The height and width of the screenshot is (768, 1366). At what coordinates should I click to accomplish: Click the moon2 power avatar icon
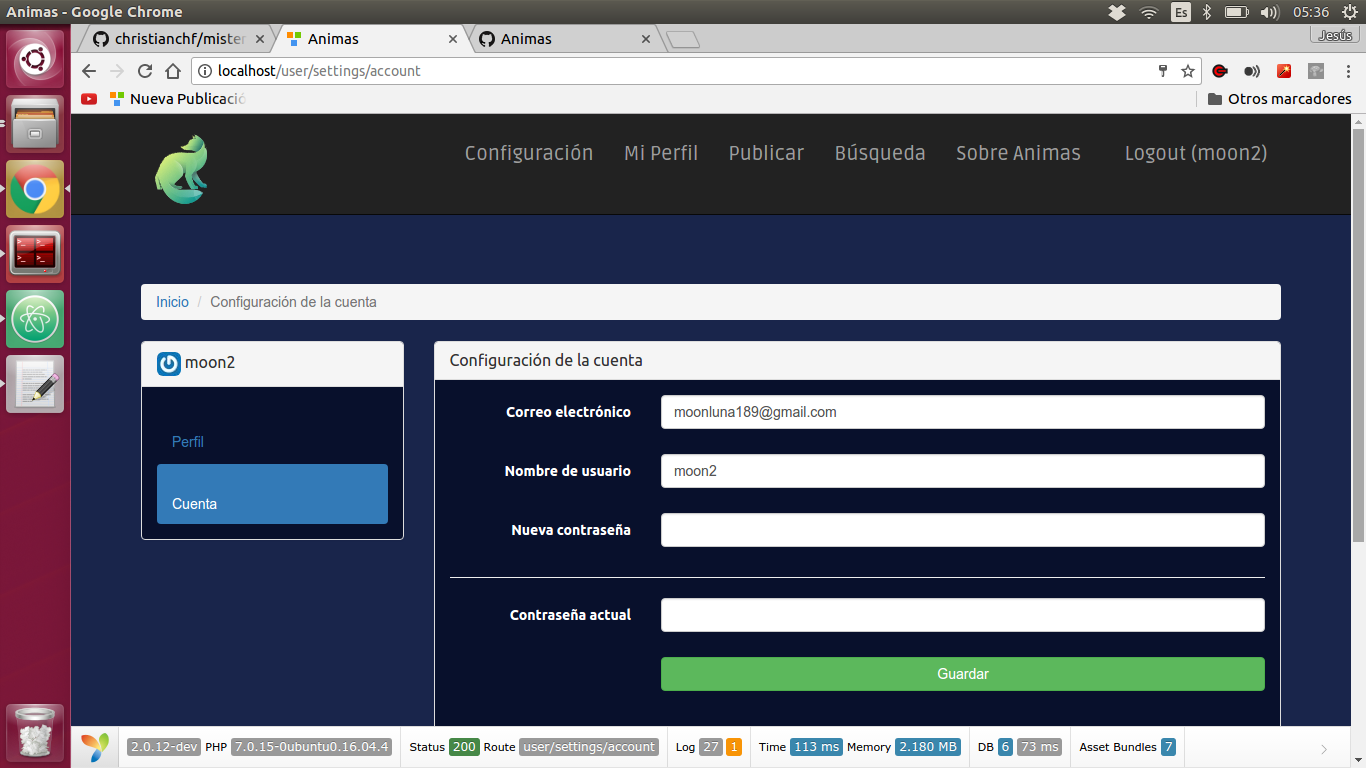pyautogui.click(x=169, y=363)
